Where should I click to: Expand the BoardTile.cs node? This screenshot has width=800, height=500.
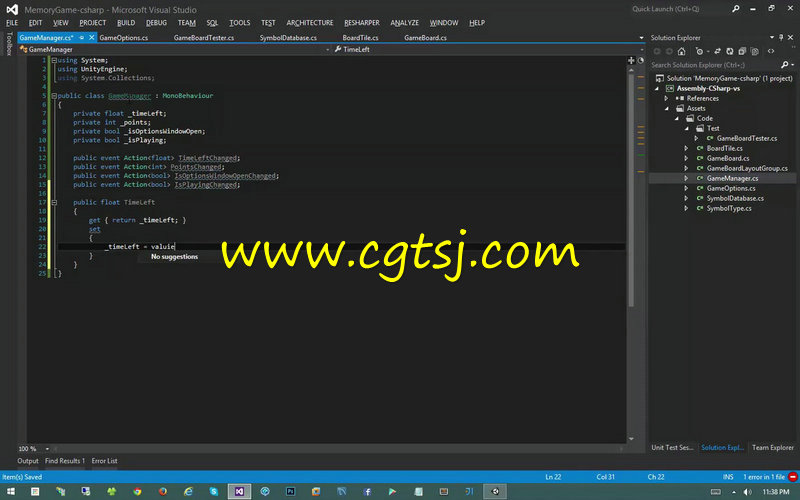point(686,148)
